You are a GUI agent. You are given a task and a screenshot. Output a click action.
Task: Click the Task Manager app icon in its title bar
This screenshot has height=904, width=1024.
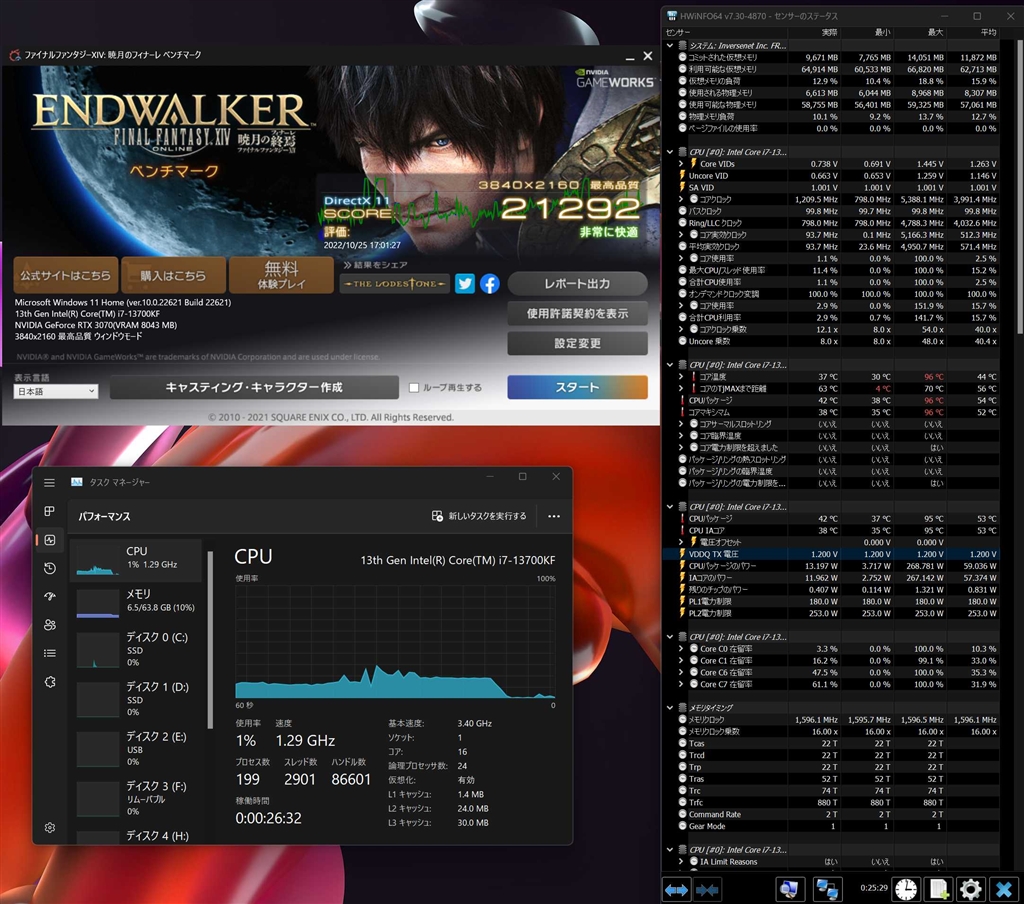click(77, 482)
